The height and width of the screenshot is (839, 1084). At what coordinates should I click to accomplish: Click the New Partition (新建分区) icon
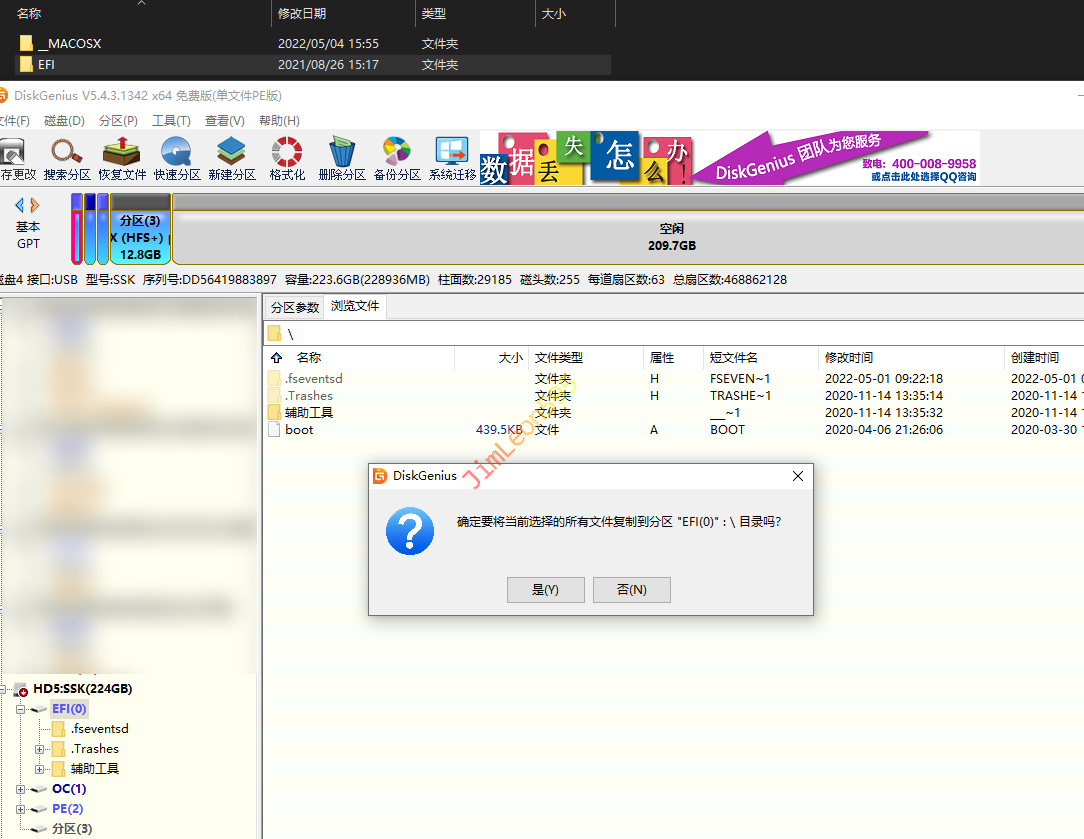232,158
